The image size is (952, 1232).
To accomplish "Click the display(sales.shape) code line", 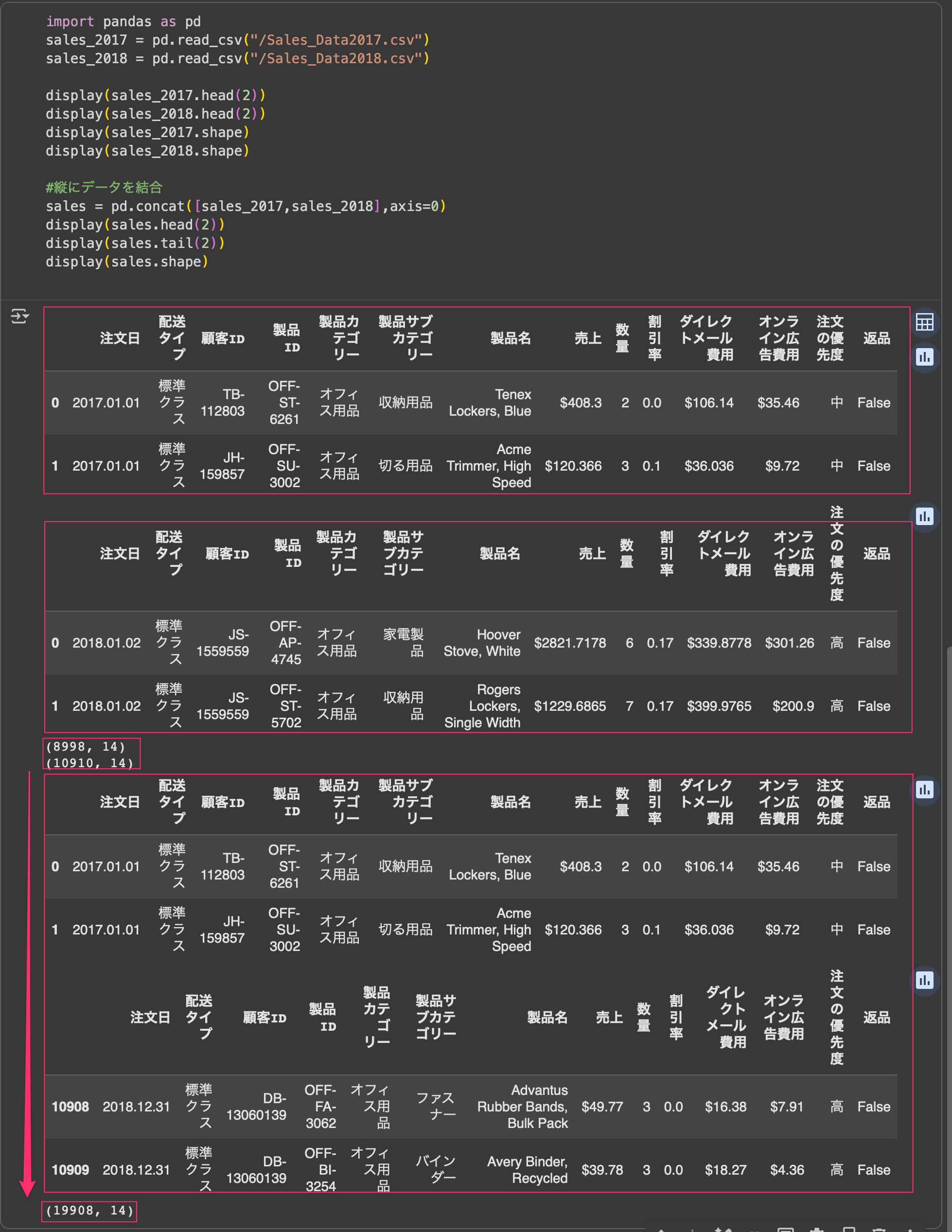I will 127,262.
